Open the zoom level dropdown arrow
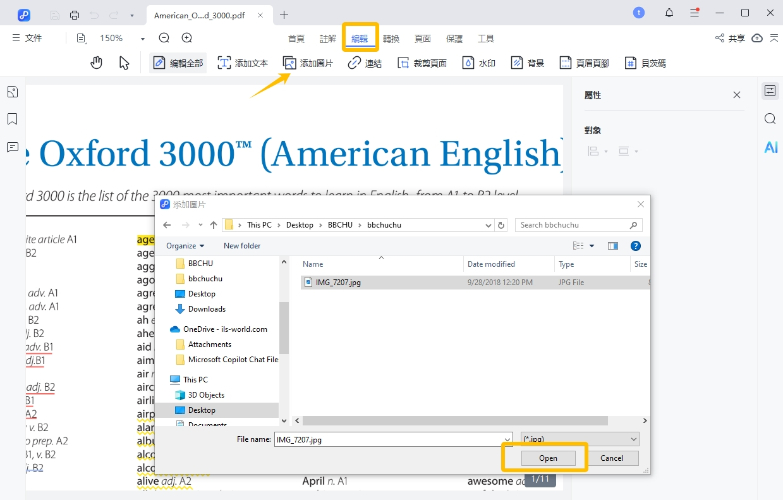 point(142,38)
